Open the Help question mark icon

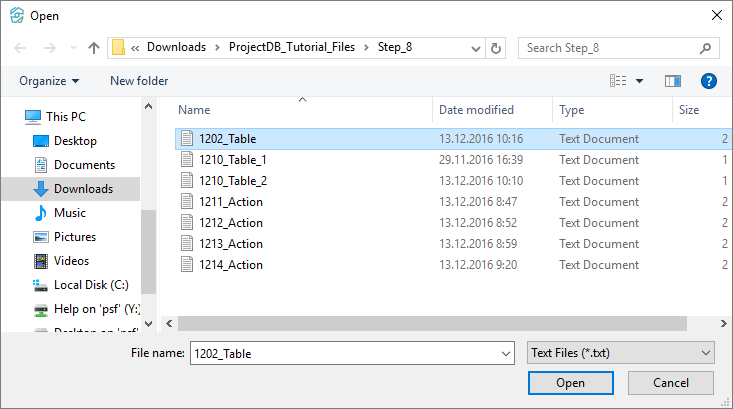[x=709, y=81]
